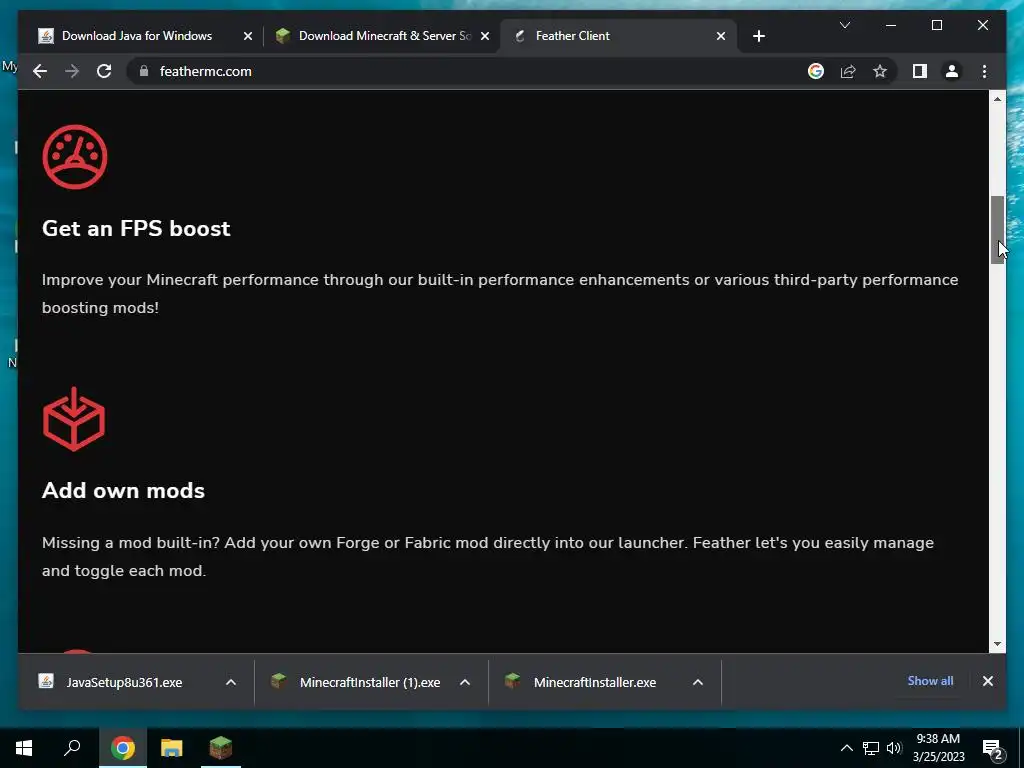Close the Feather Client tab

[720, 36]
